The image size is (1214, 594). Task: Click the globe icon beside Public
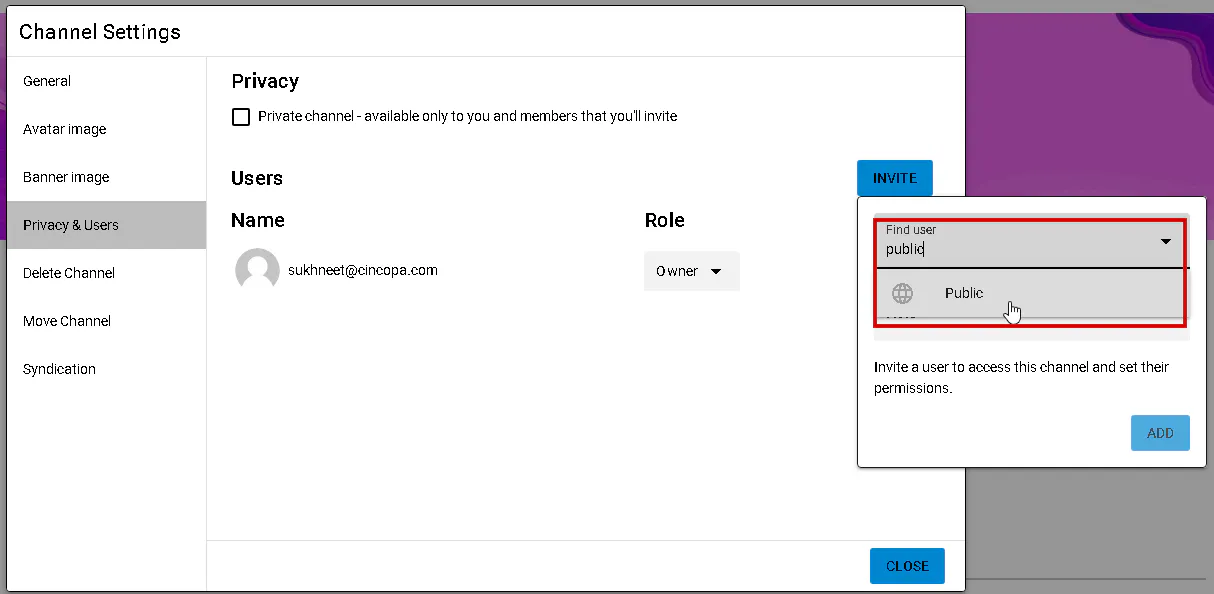tap(902, 293)
